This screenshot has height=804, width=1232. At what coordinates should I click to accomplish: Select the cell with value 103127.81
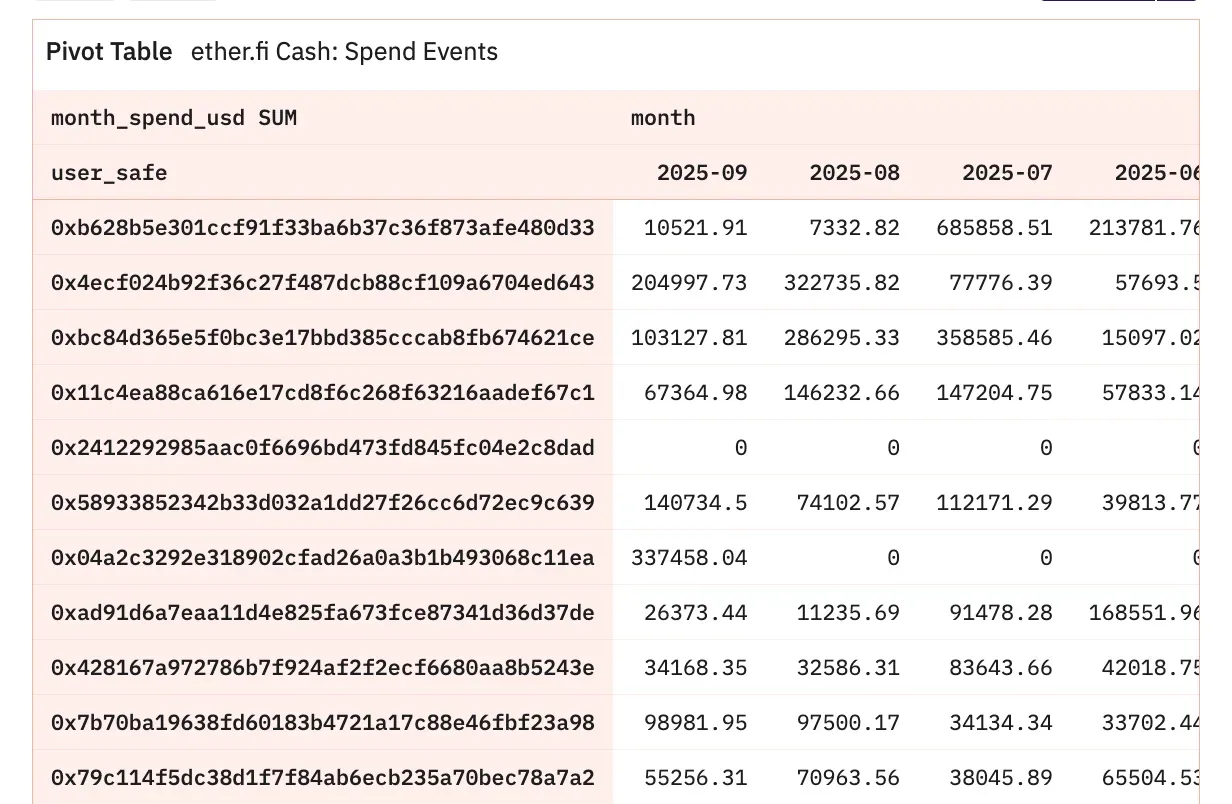pos(689,338)
